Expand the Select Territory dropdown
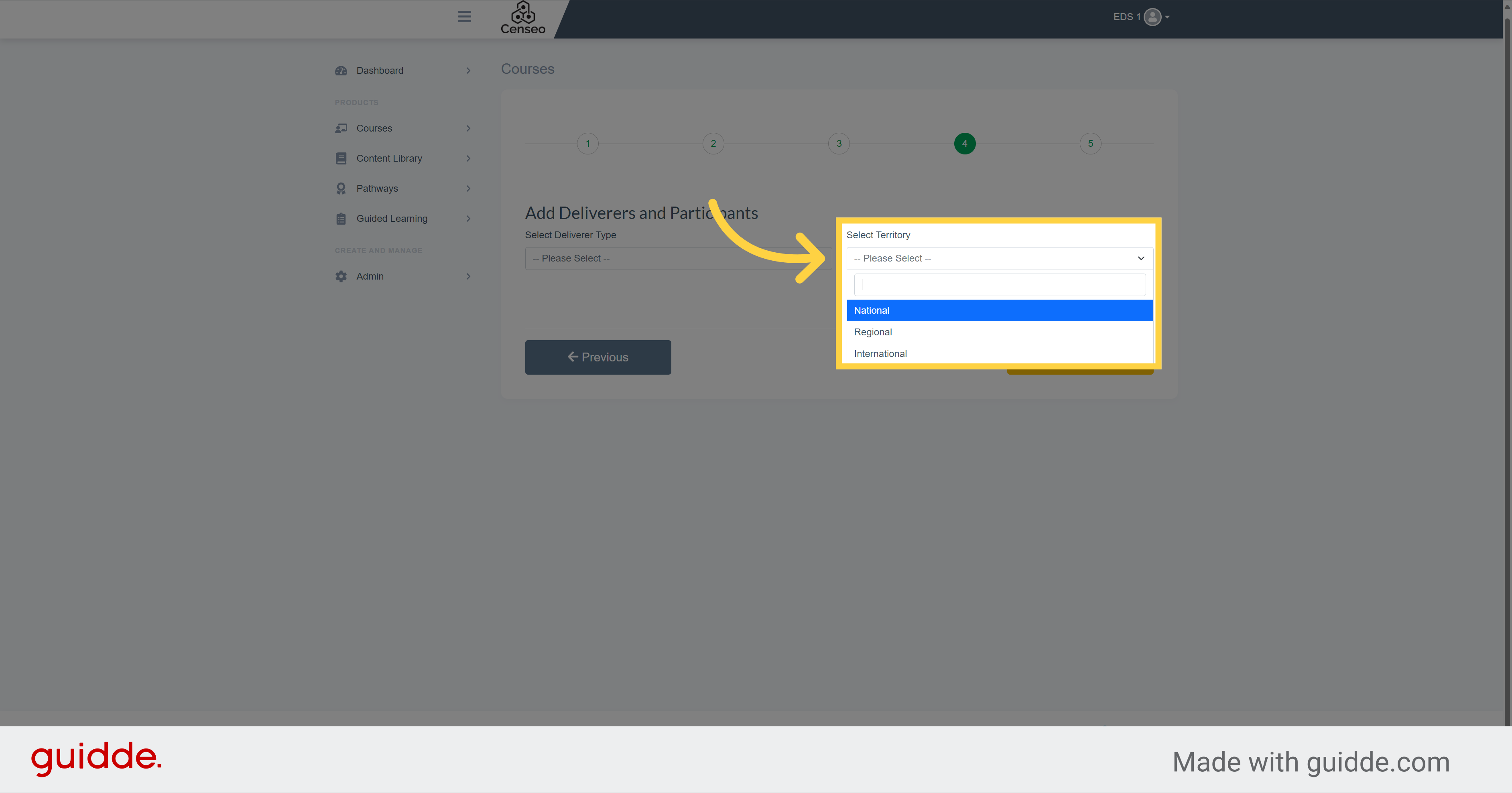 pos(997,258)
